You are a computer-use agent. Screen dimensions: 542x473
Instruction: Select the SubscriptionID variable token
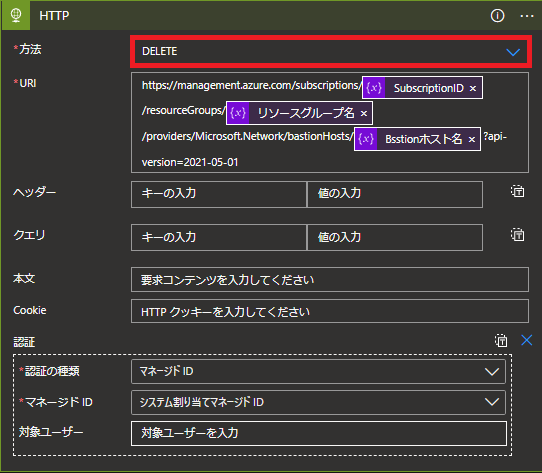[x=422, y=88]
